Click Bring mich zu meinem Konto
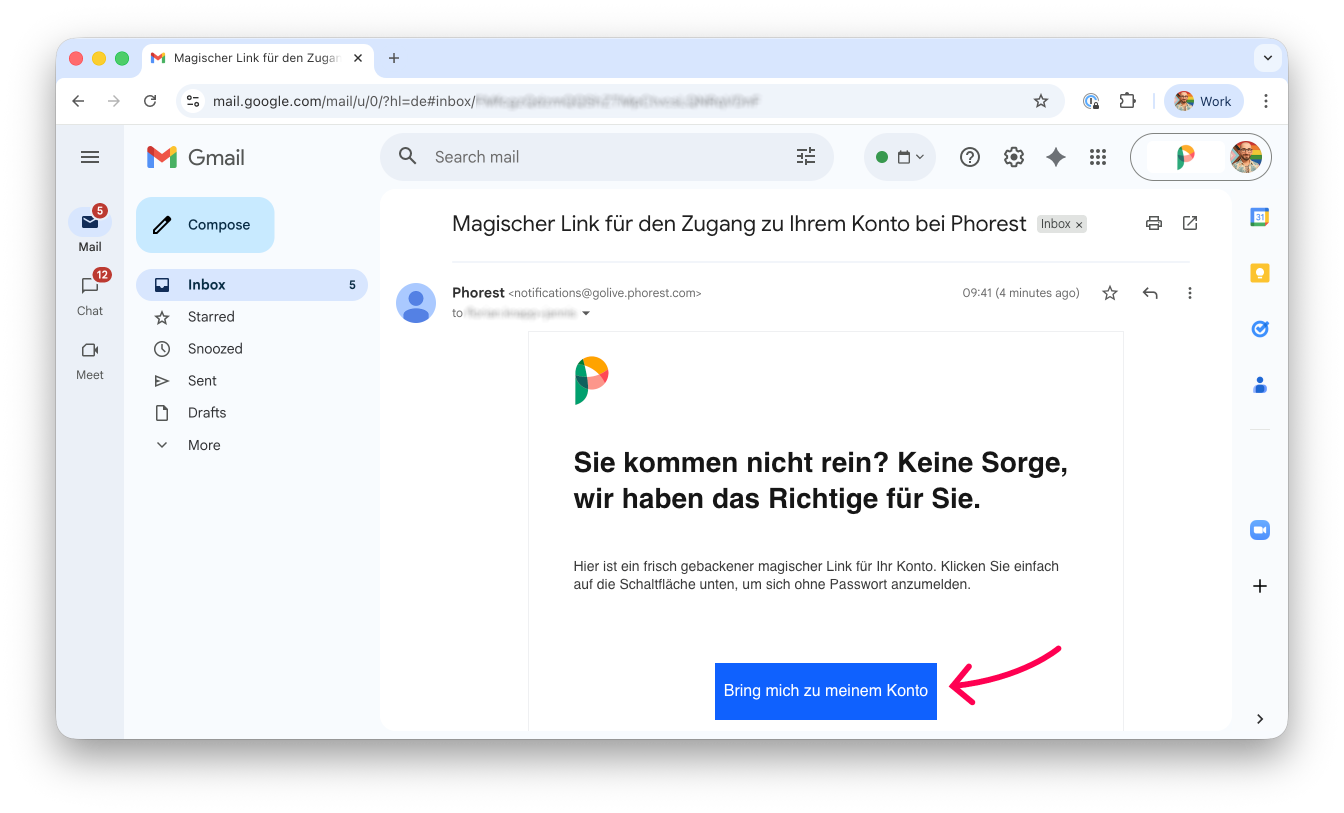The image size is (1344, 813). click(825, 691)
